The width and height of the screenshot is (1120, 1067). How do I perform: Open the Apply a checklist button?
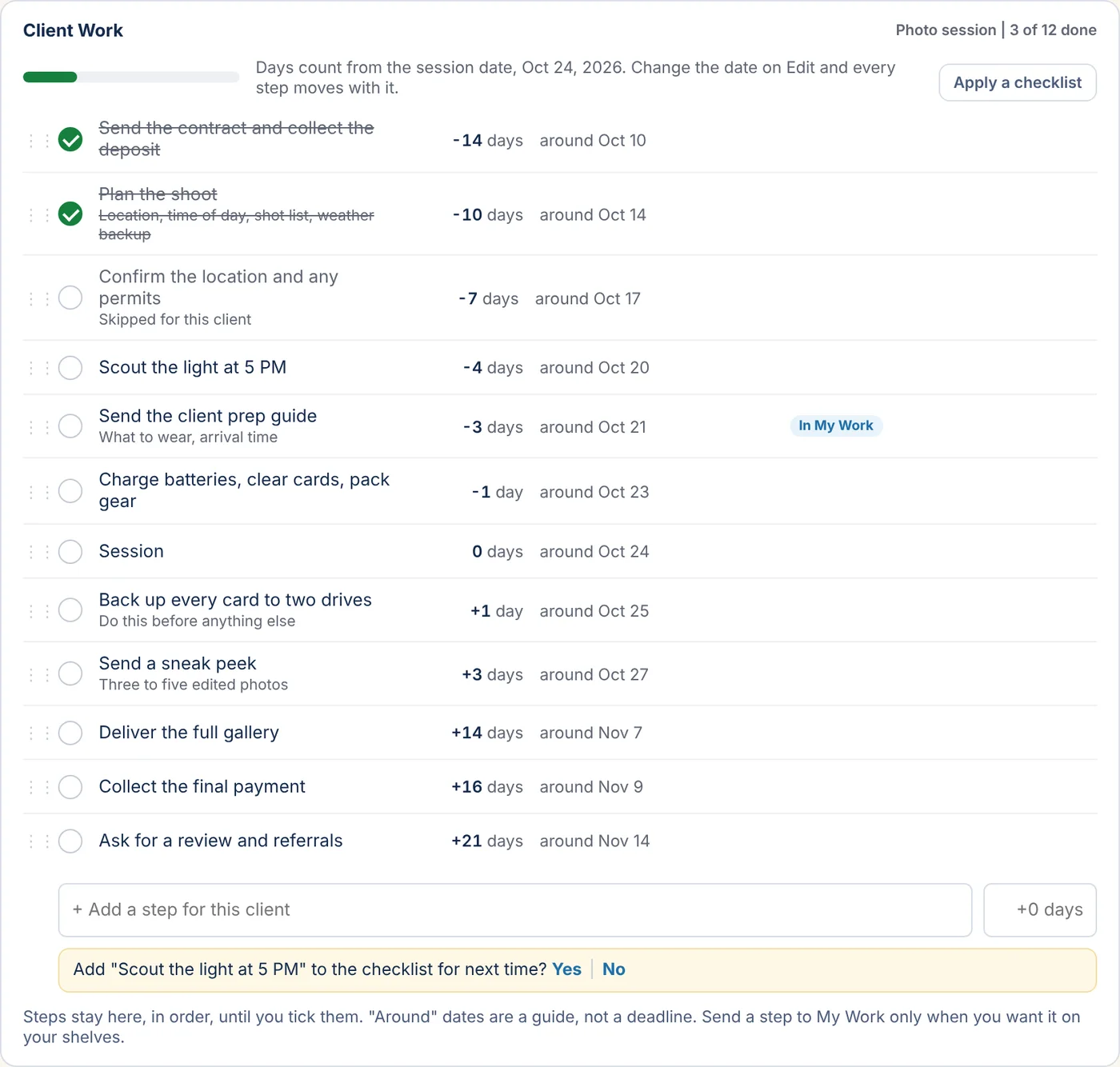click(1018, 82)
